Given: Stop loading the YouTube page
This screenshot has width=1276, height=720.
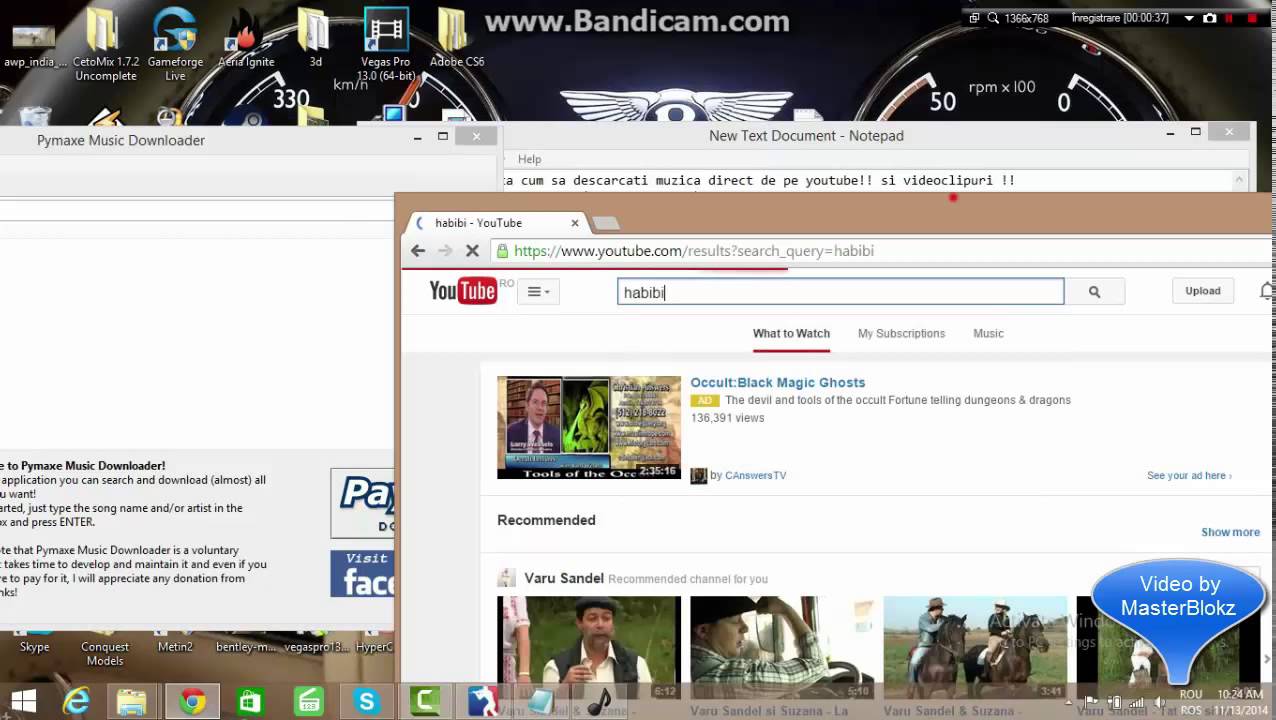Looking at the screenshot, I should click(472, 251).
